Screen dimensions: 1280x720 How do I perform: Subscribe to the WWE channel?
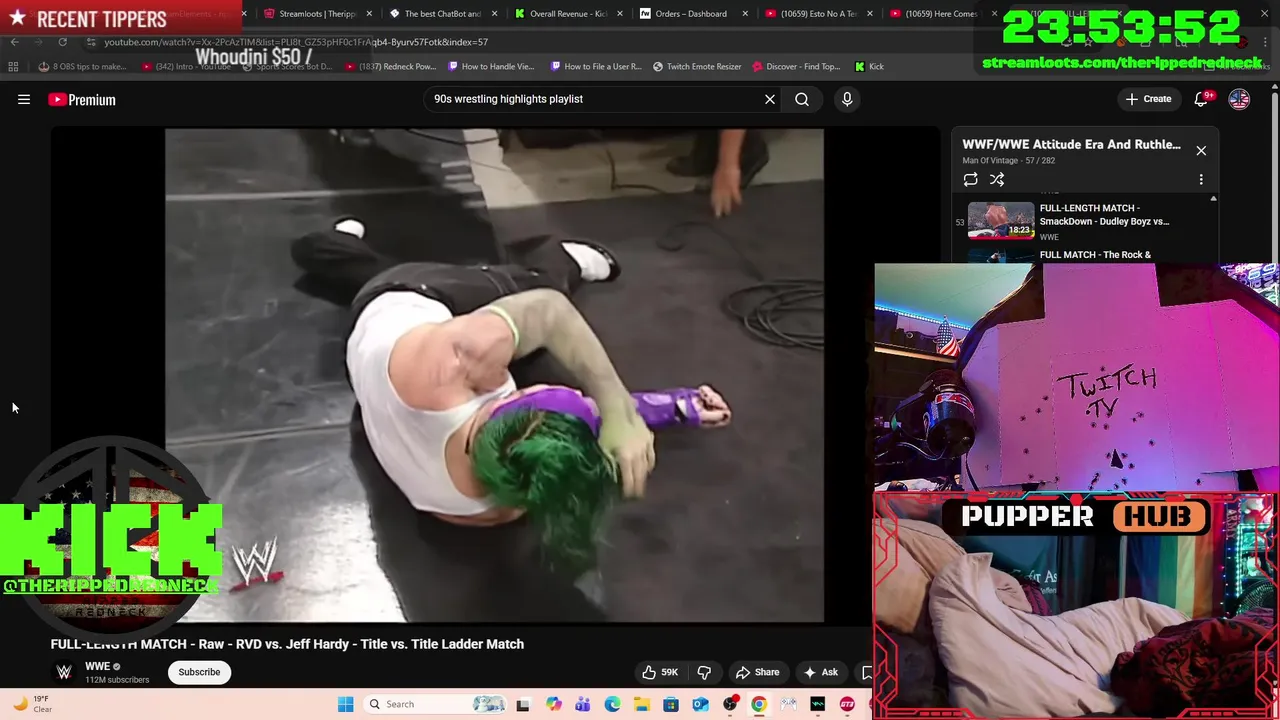click(x=199, y=672)
